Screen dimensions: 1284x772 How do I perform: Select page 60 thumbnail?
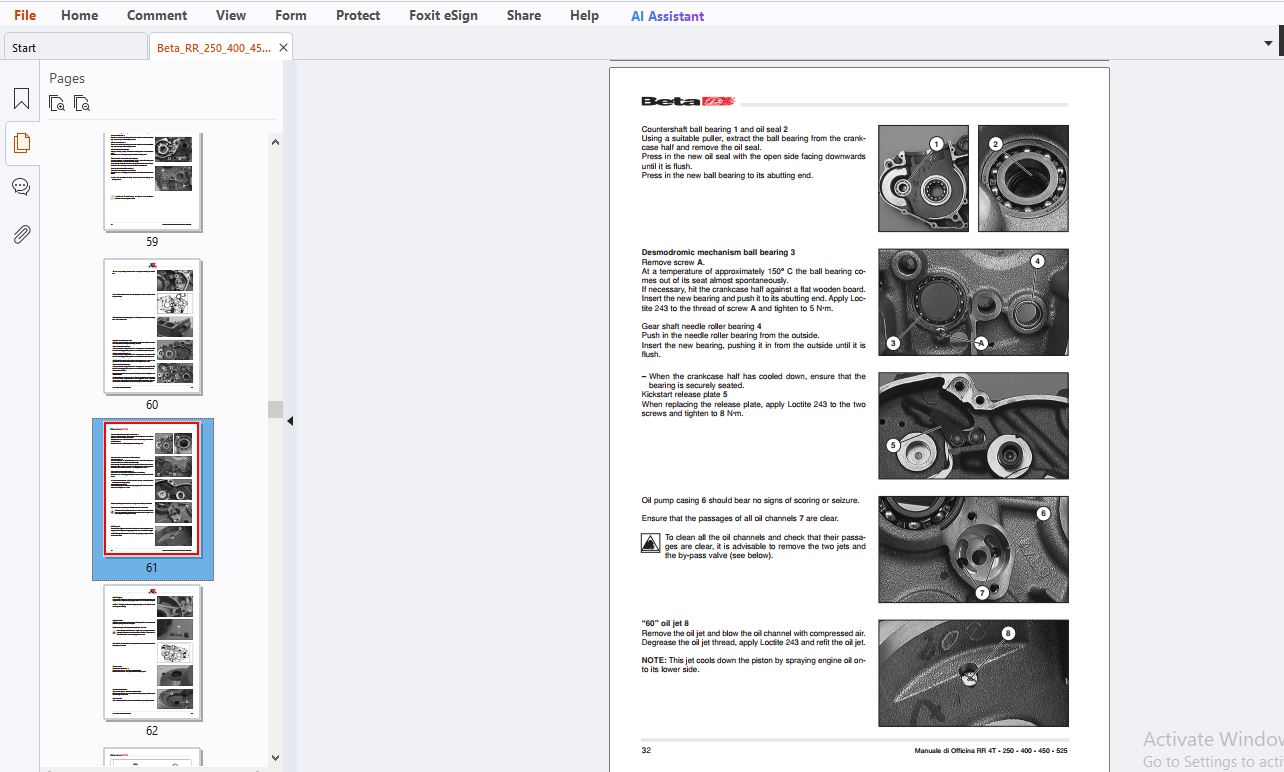152,327
